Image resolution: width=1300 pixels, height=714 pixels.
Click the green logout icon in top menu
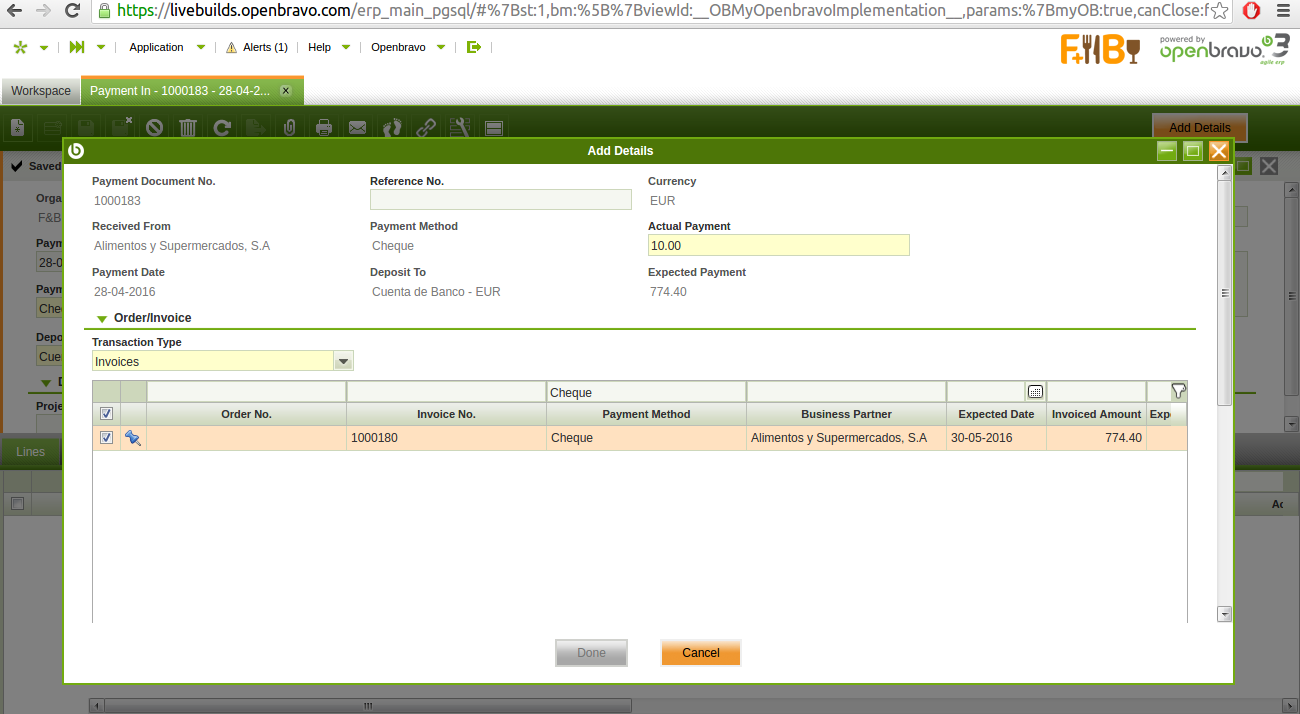click(x=474, y=47)
